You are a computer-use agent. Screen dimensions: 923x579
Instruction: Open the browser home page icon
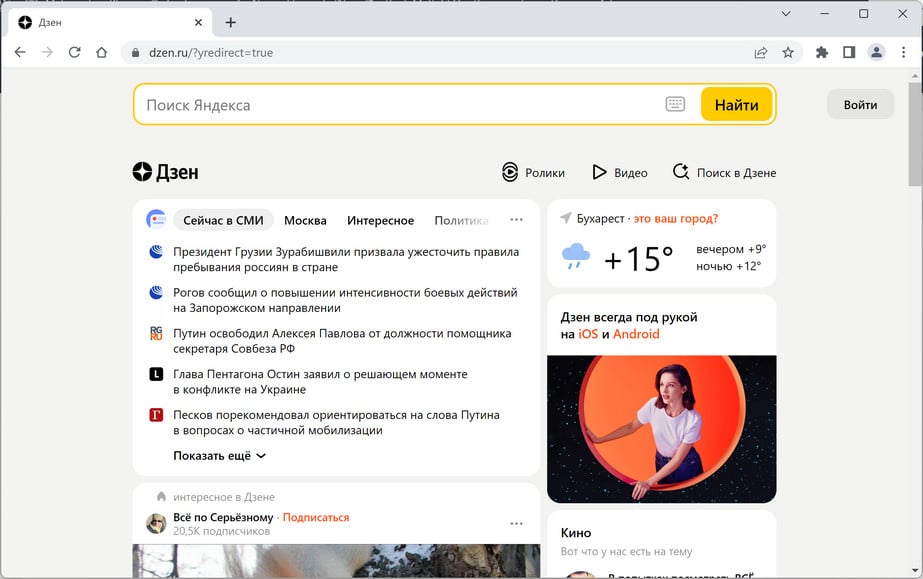coord(101,52)
